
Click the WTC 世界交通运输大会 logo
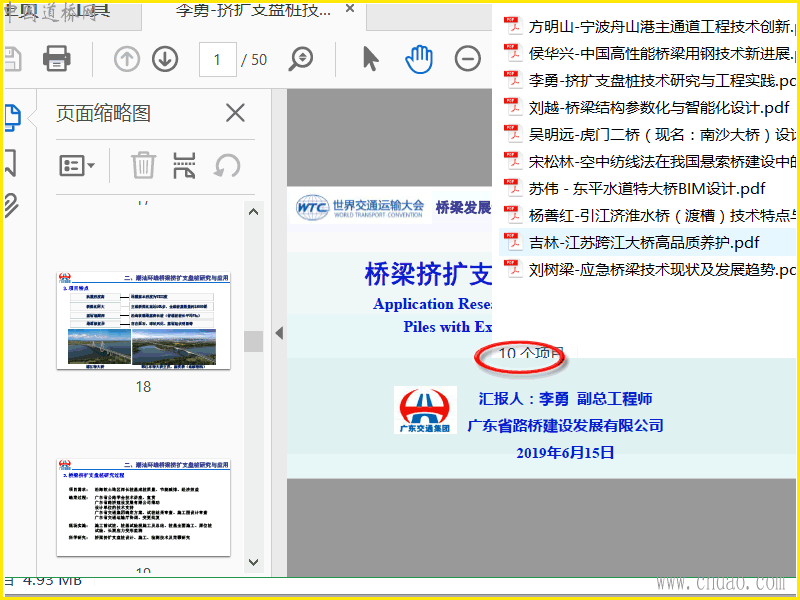(x=360, y=208)
